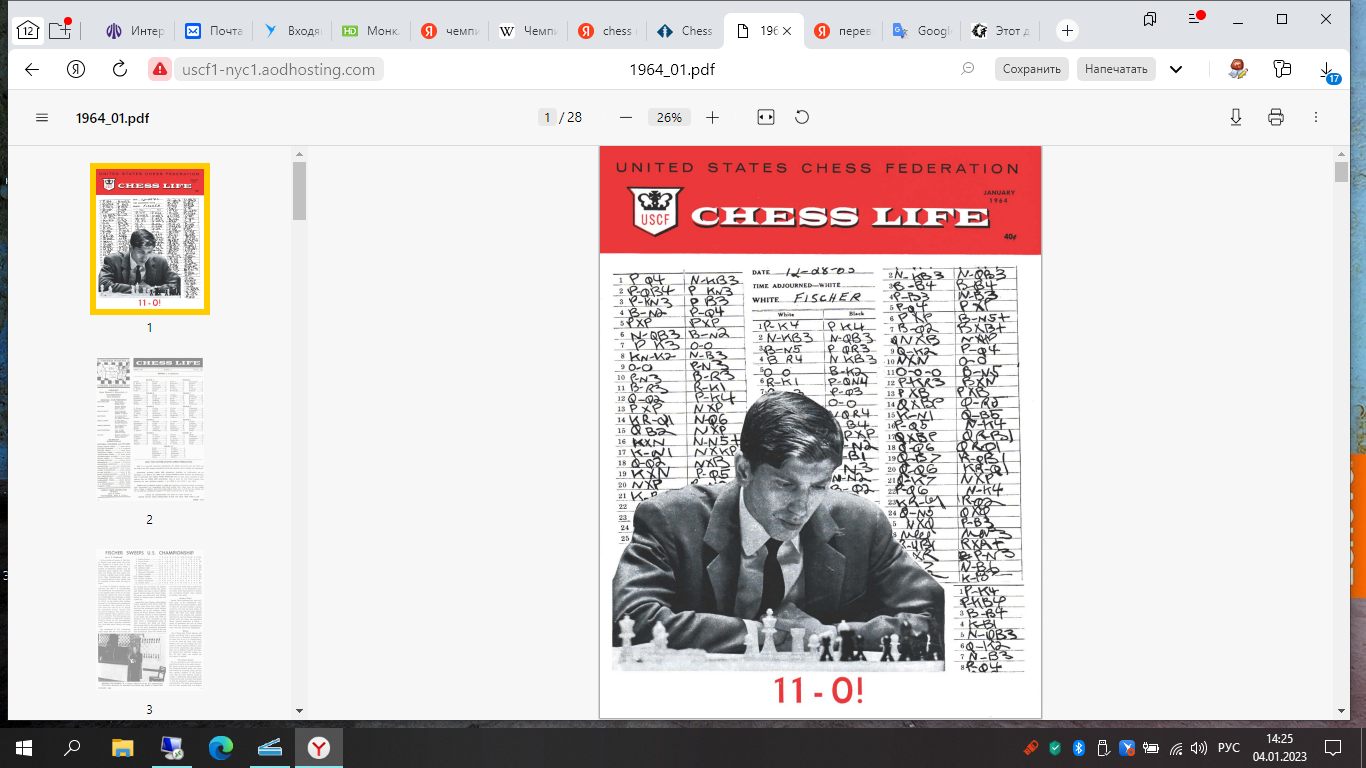Click the document vertical scrollbar thumb

tap(1341, 171)
